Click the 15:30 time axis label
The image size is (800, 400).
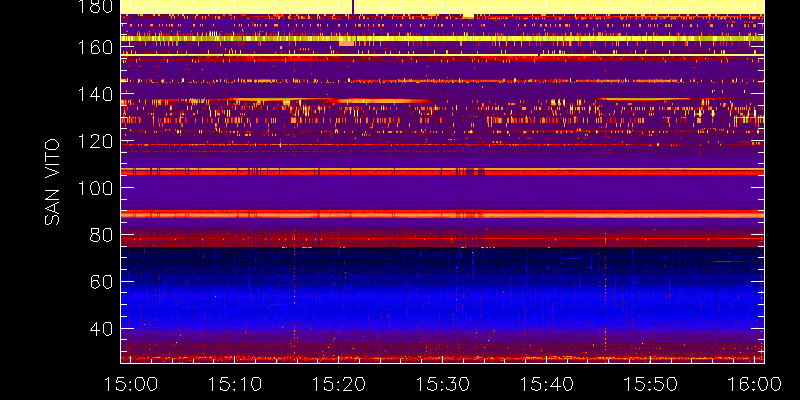[442, 384]
